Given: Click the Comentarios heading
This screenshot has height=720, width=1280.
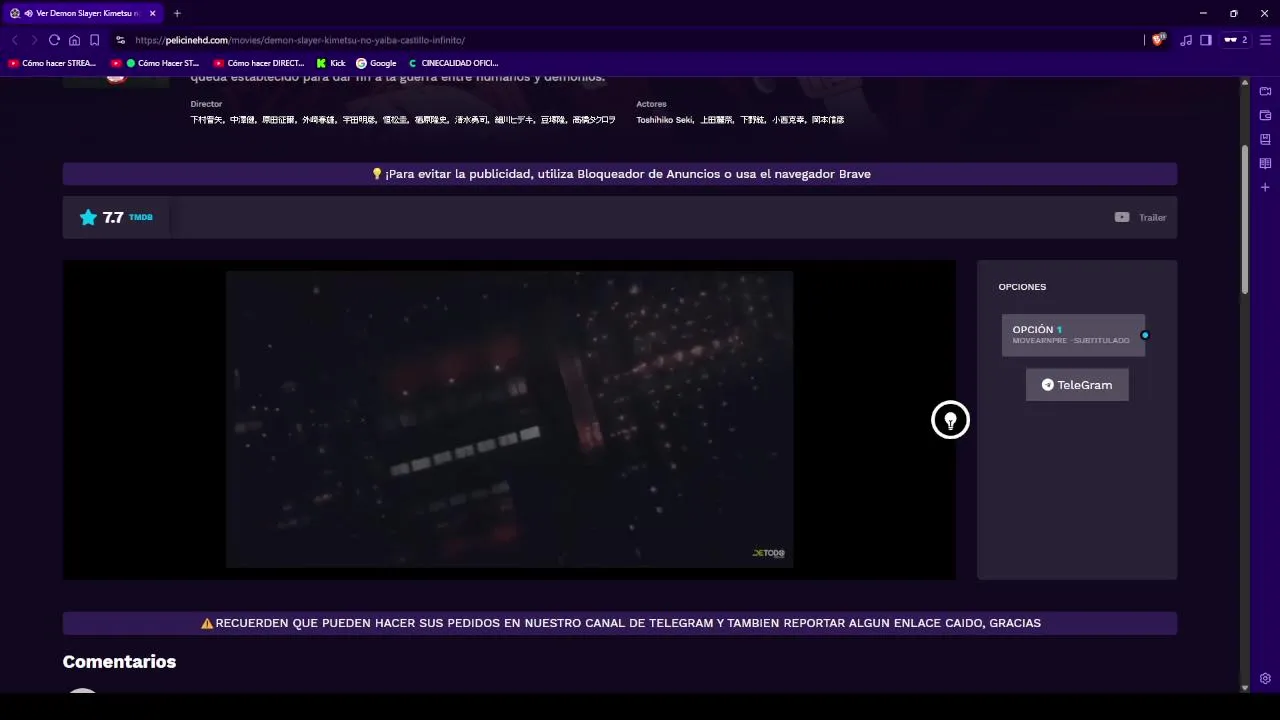Looking at the screenshot, I should pyautogui.click(x=119, y=662).
